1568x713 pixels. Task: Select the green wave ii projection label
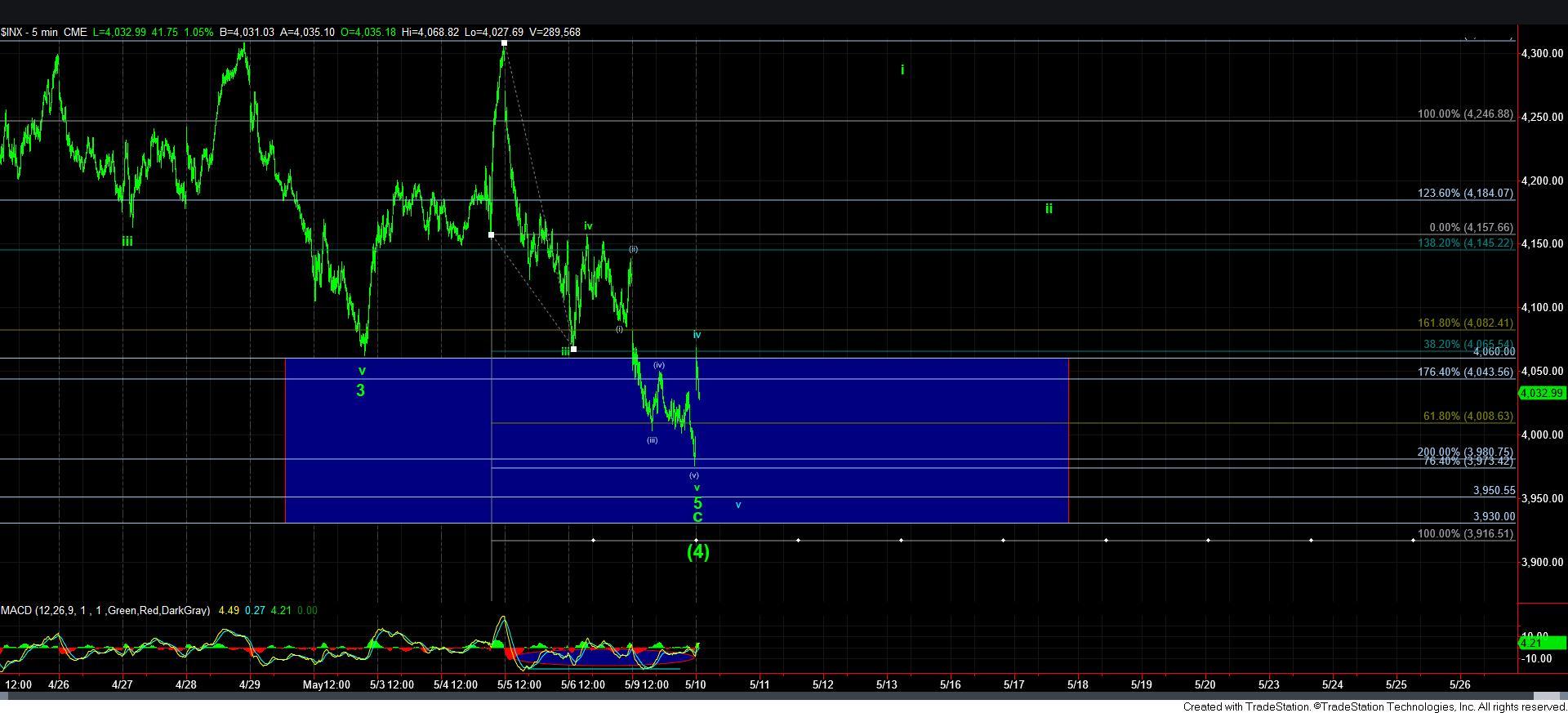coord(1049,209)
